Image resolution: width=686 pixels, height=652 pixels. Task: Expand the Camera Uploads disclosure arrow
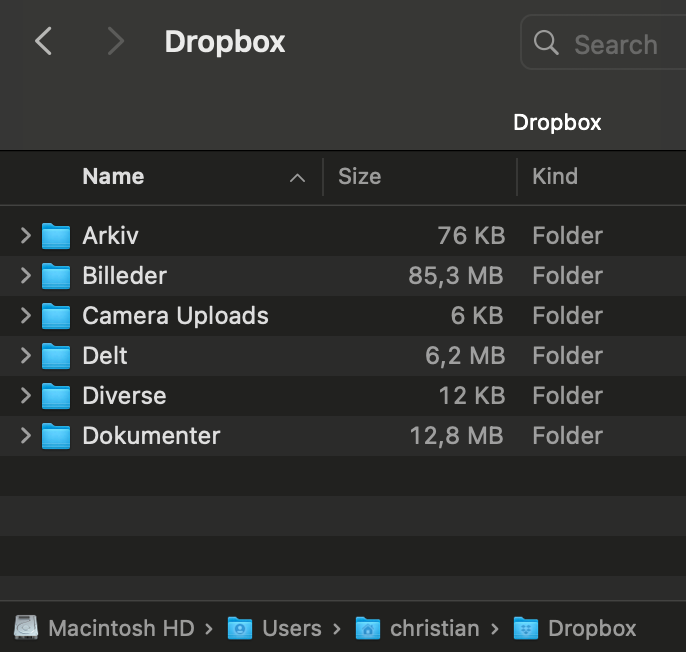pos(26,316)
